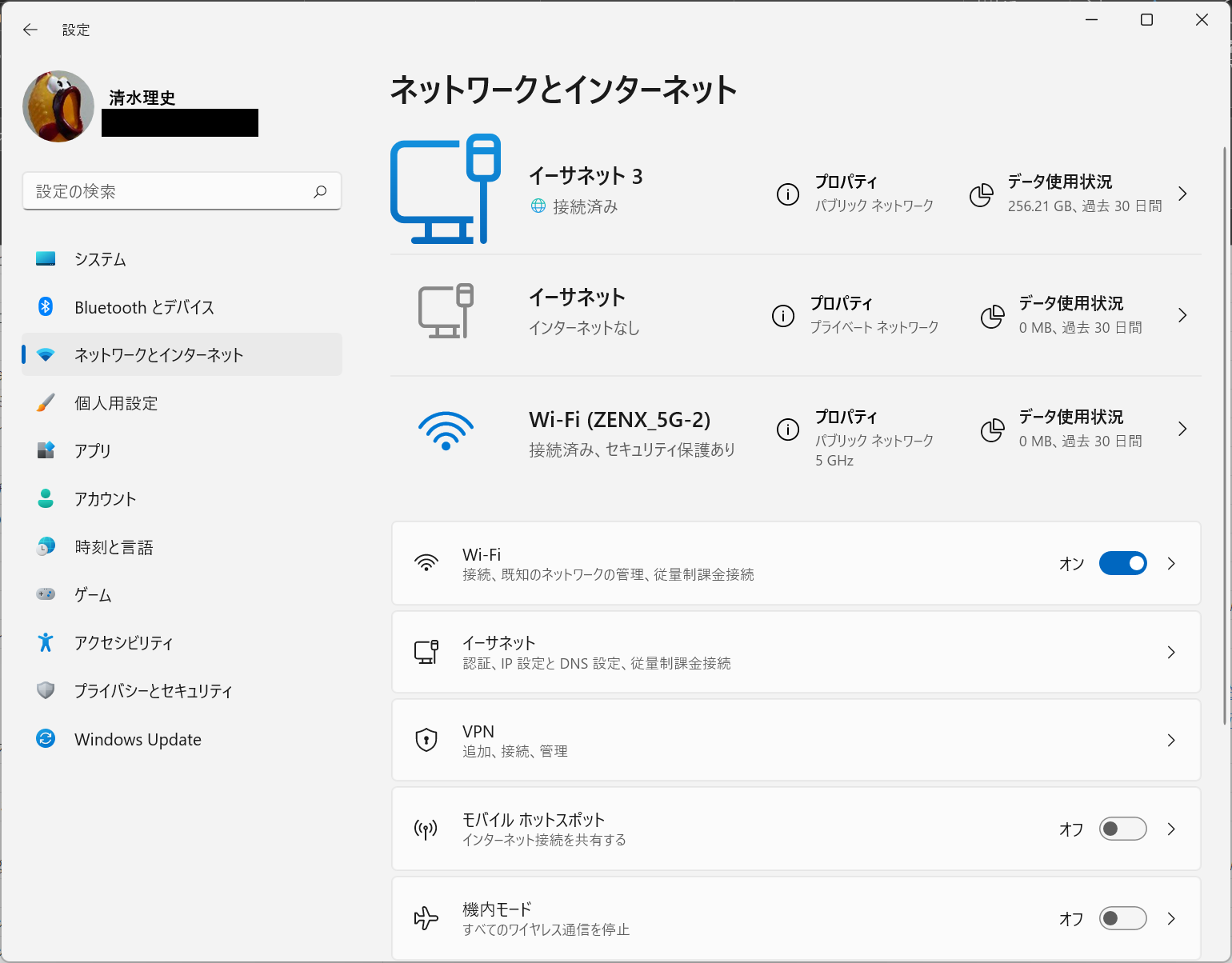Select the プライバシーとセキュリティ shield icon
Screen dimensions: 1232x963
46,690
